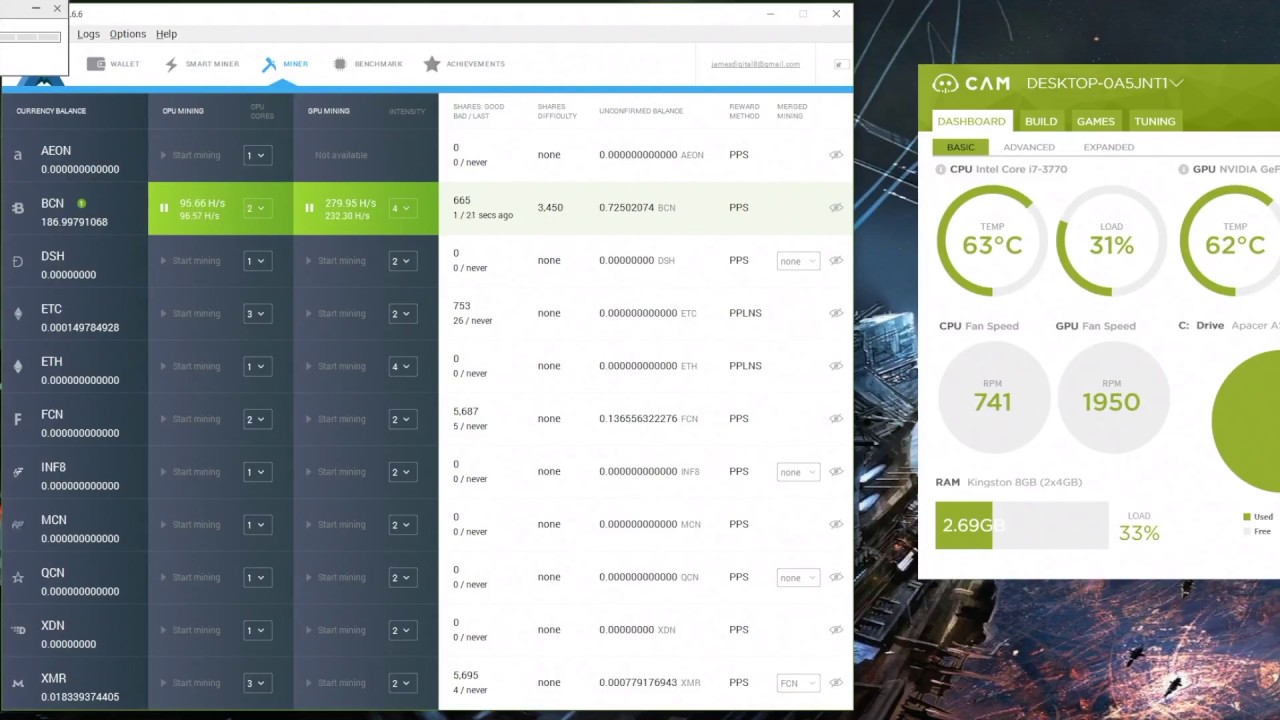
Task: Select the Expanded view in CAM
Action: click(x=1109, y=147)
